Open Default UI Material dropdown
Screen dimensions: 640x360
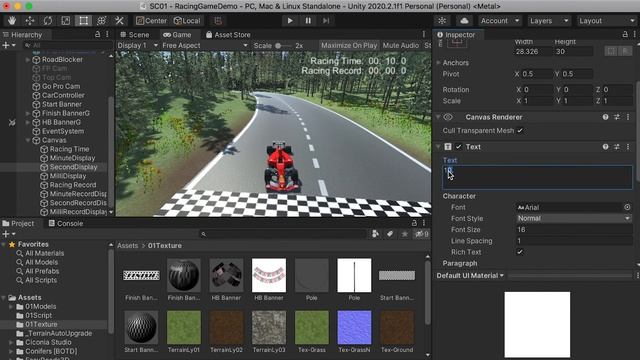[x=470, y=276]
